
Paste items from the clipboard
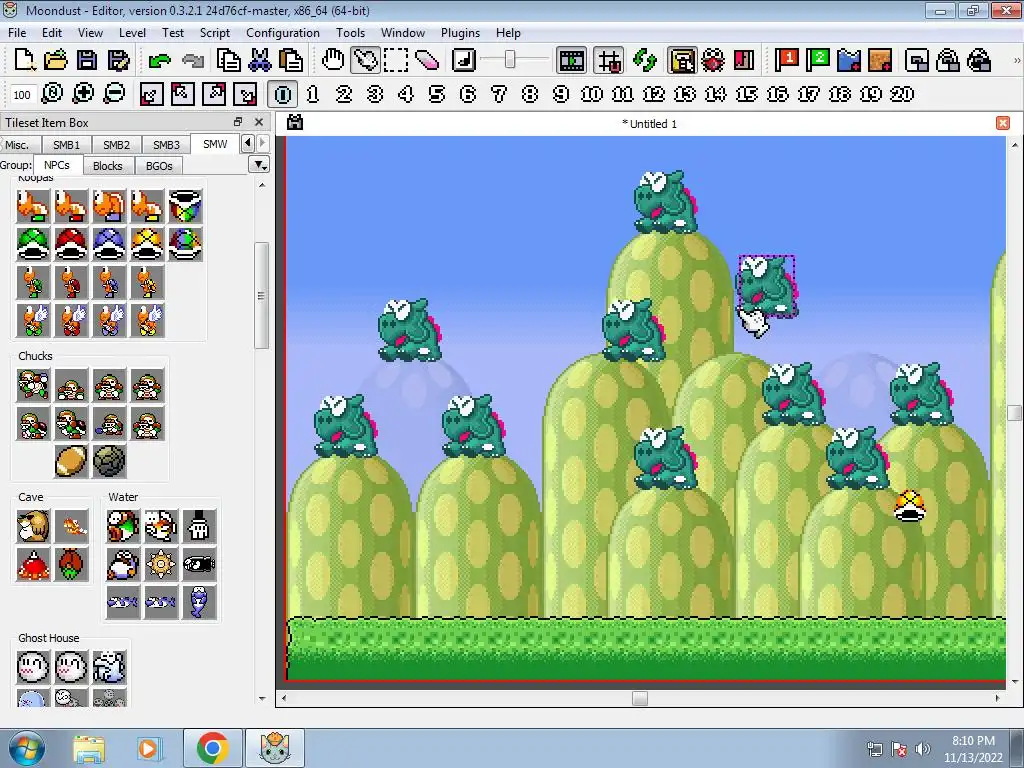[x=291, y=61]
